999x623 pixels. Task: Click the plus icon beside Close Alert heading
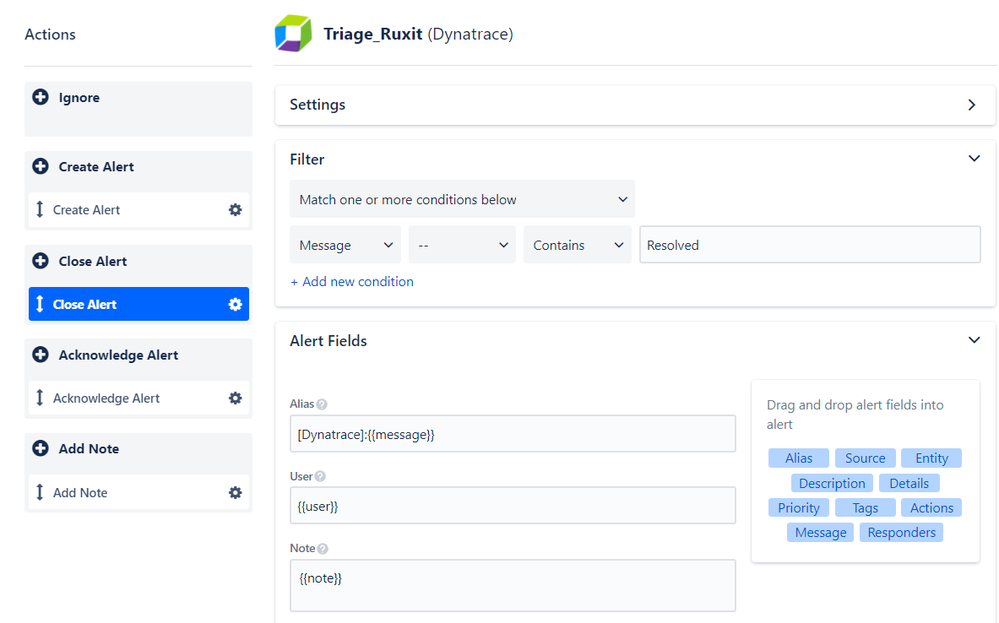pyautogui.click(x=40, y=261)
